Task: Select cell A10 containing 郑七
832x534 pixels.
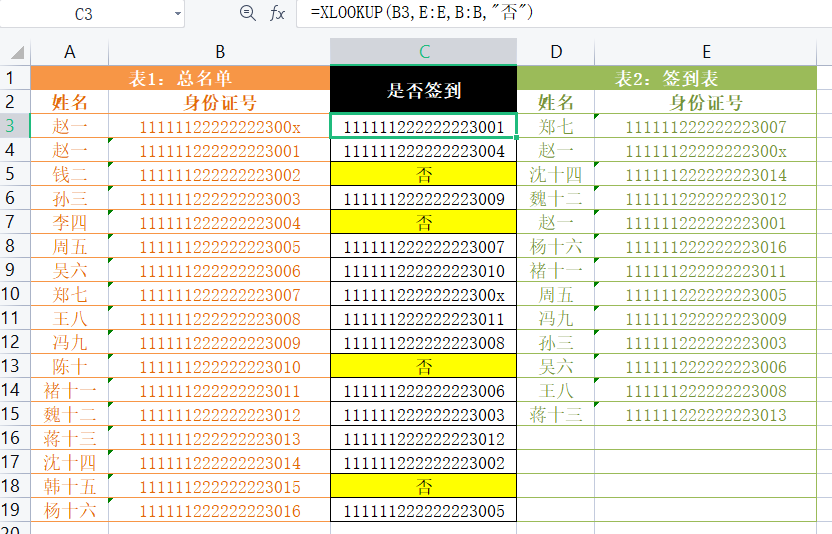Action: [x=70, y=294]
